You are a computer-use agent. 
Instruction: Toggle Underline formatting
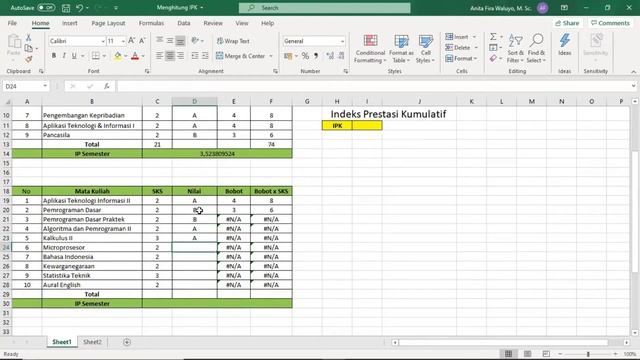tap(74, 56)
